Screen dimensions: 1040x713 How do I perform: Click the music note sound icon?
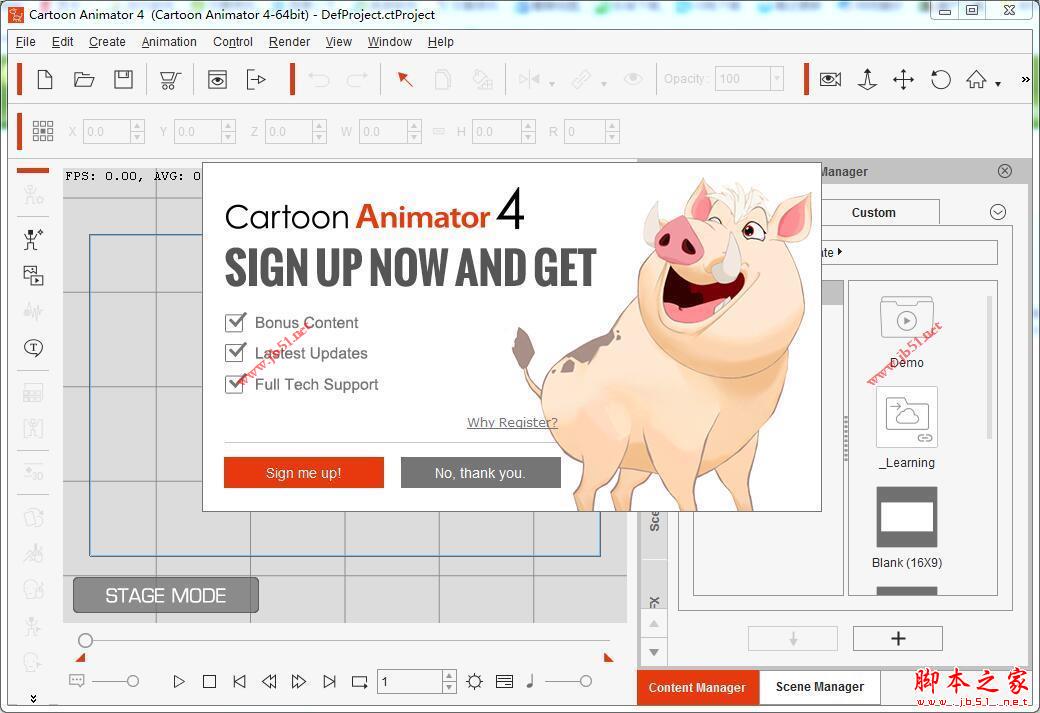(530, 681)
